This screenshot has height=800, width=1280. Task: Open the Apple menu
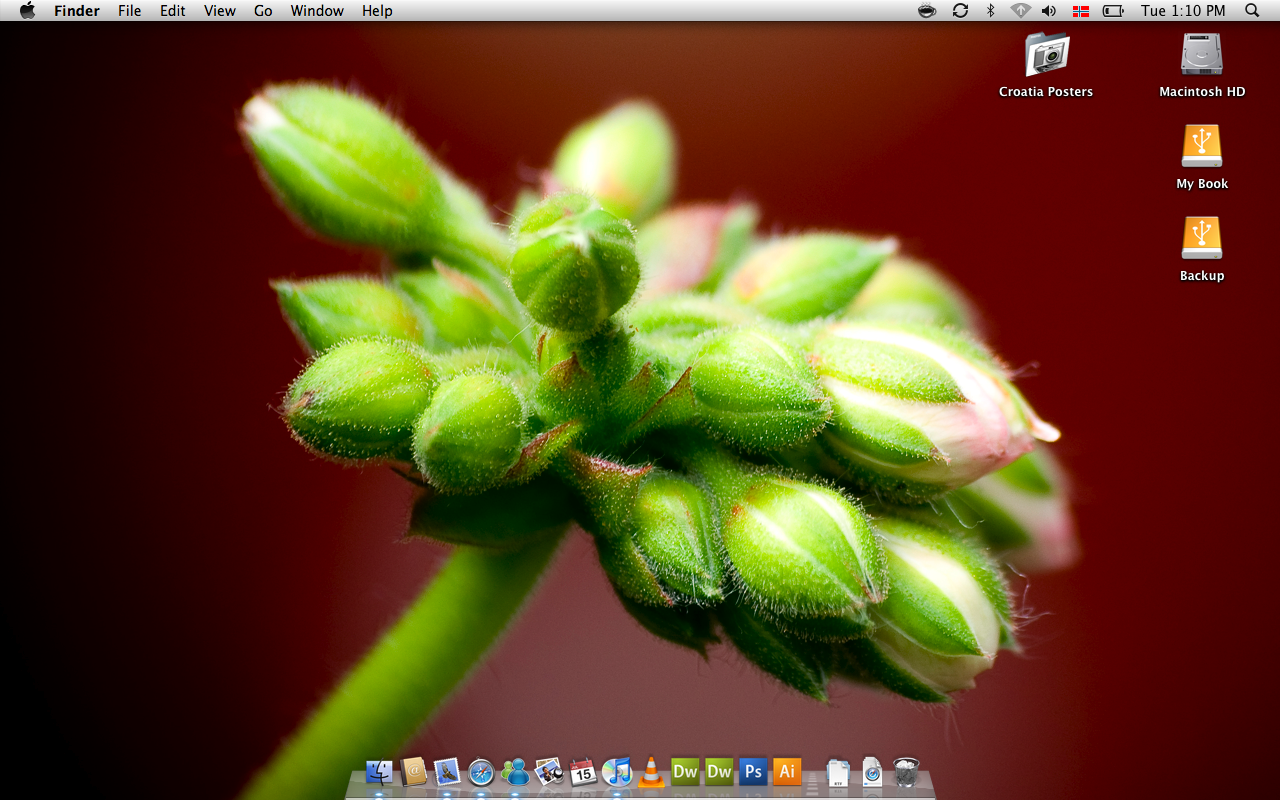[x=27, y=11]
